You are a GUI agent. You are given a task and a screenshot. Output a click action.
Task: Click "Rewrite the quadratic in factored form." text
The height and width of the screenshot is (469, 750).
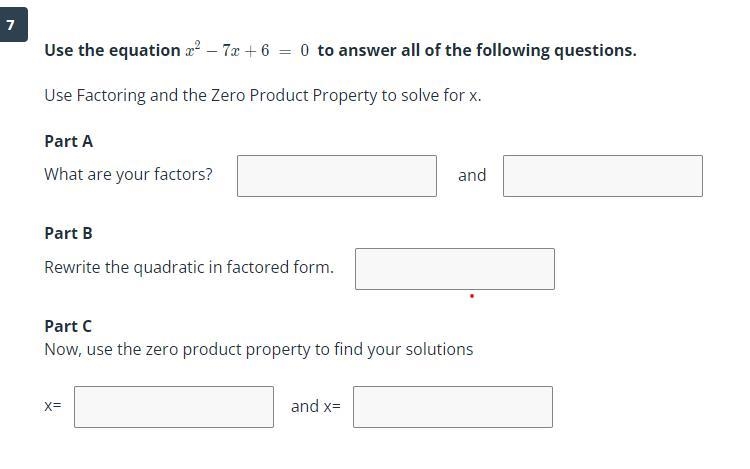click(189, 267)
